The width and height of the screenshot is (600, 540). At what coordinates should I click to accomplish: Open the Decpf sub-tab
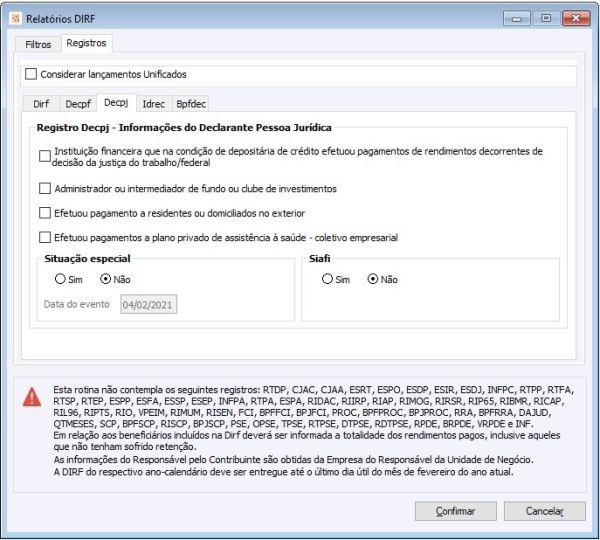coord(78,104)
